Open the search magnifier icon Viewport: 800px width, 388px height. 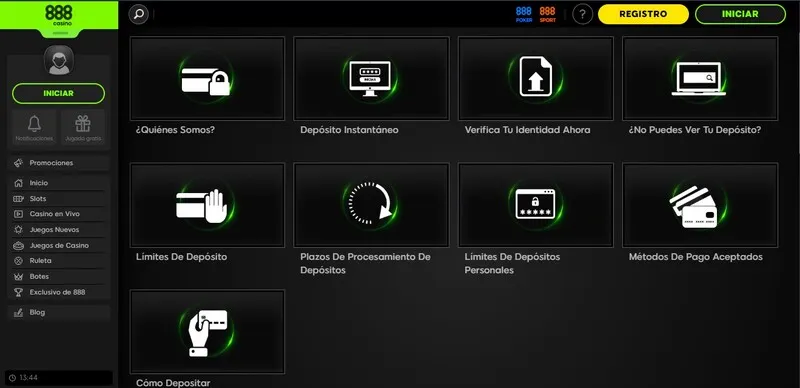139,14
